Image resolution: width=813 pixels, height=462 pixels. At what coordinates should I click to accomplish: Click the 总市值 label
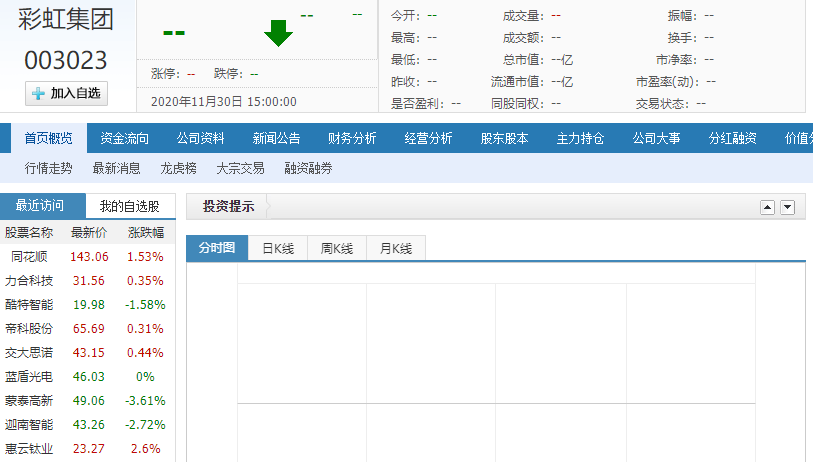[x=523, y=60]
